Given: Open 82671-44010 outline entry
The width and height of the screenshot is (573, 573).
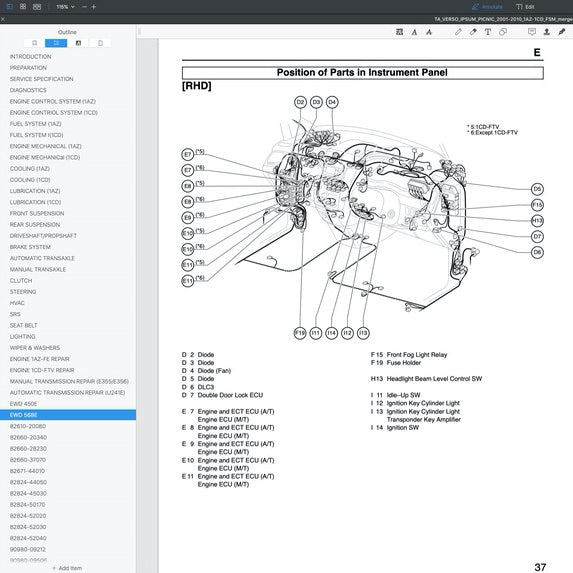Looking at the screenshot, I should [x=27, y=471].
